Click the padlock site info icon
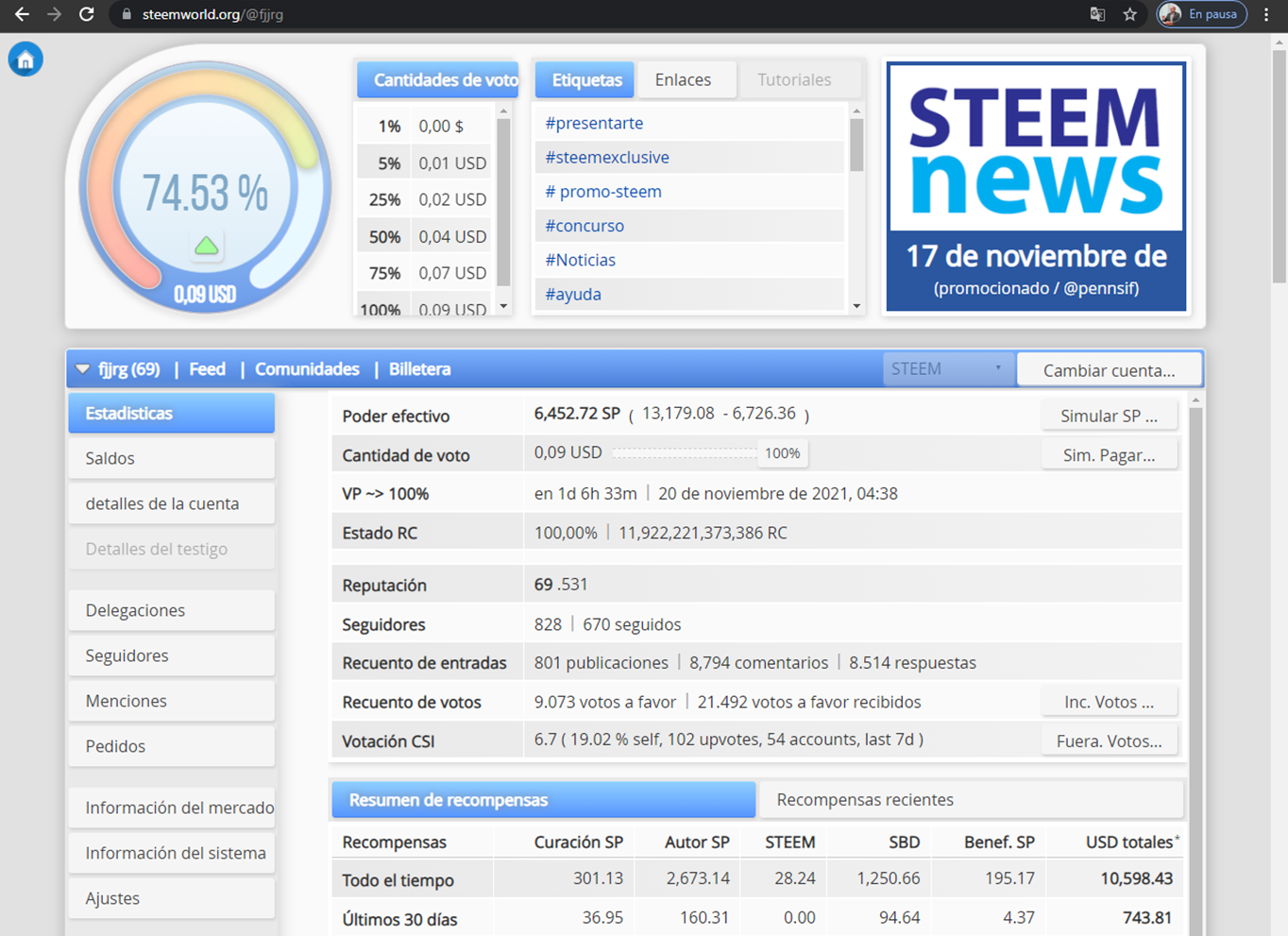Viewport: 1288px width, 936px height. pos(126,14)
